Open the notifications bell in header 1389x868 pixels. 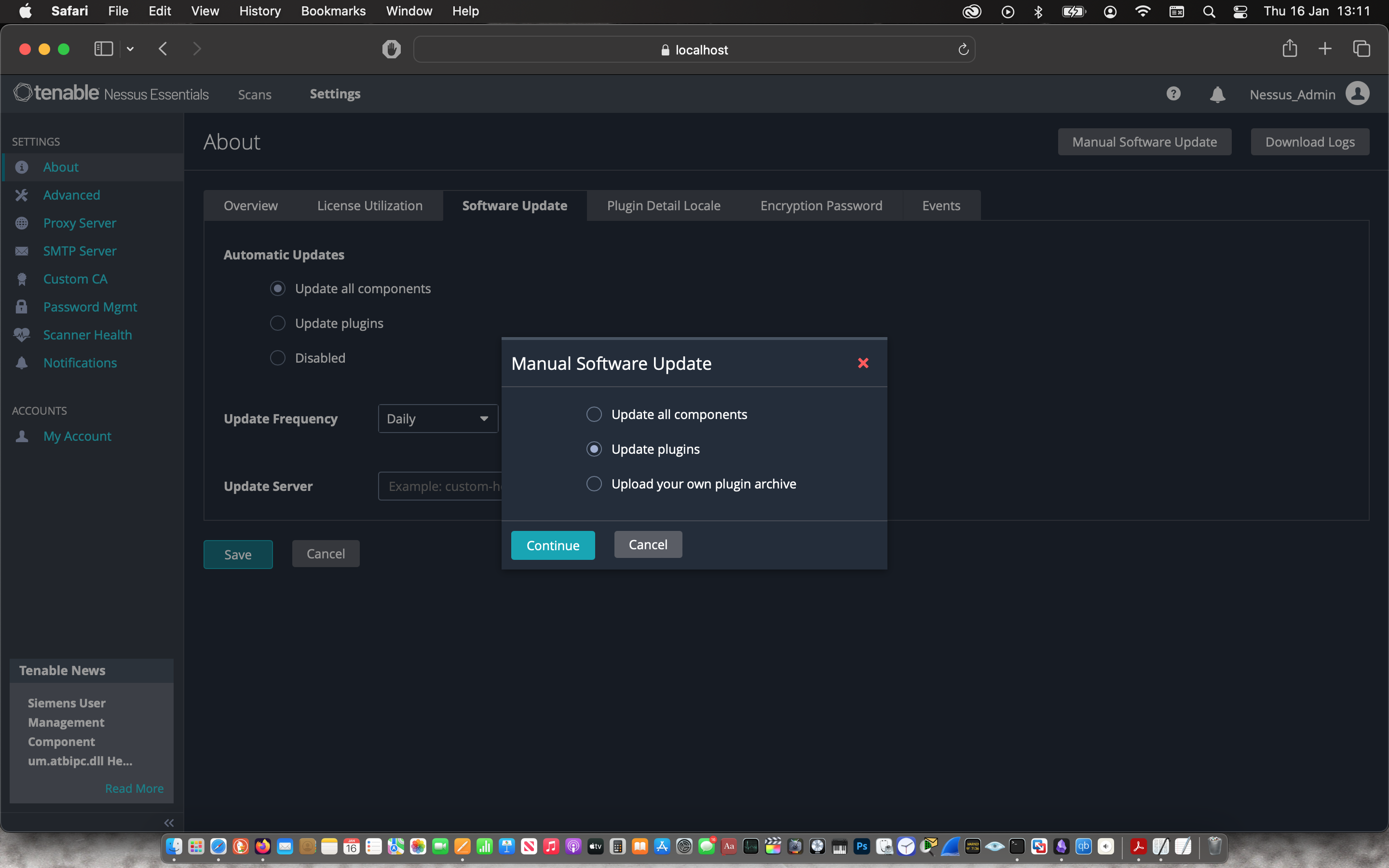point(1217,94)
